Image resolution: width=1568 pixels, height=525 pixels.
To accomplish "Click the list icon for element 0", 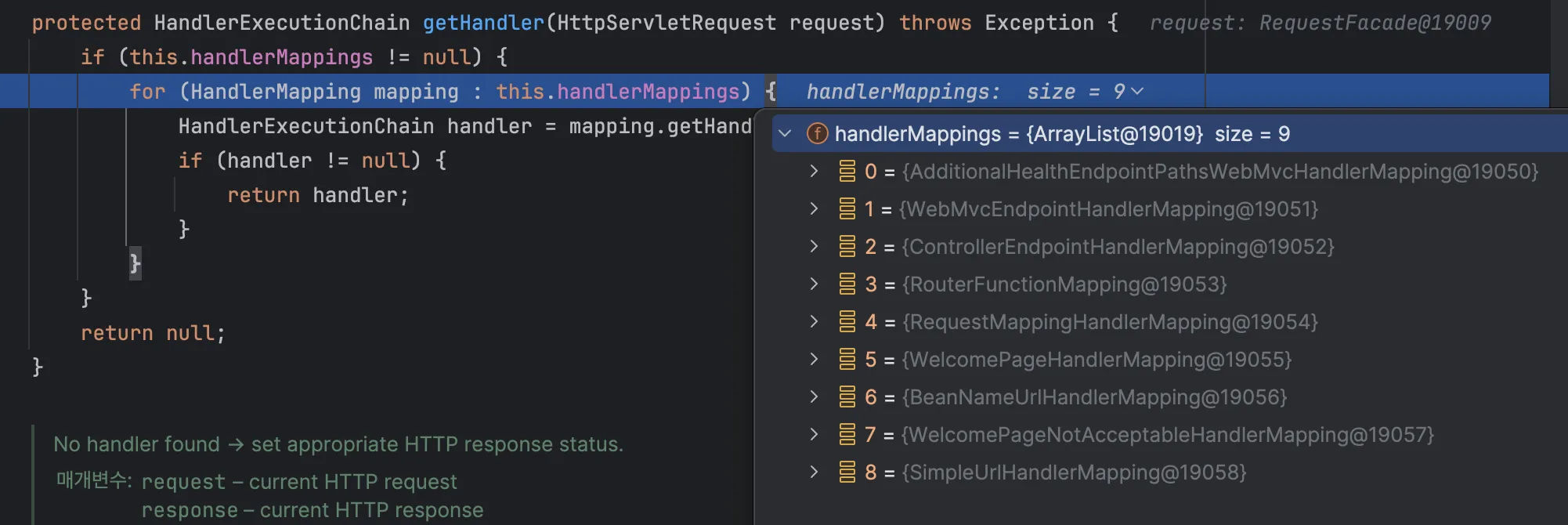I will pyautogui.click(x=847, y=172).
